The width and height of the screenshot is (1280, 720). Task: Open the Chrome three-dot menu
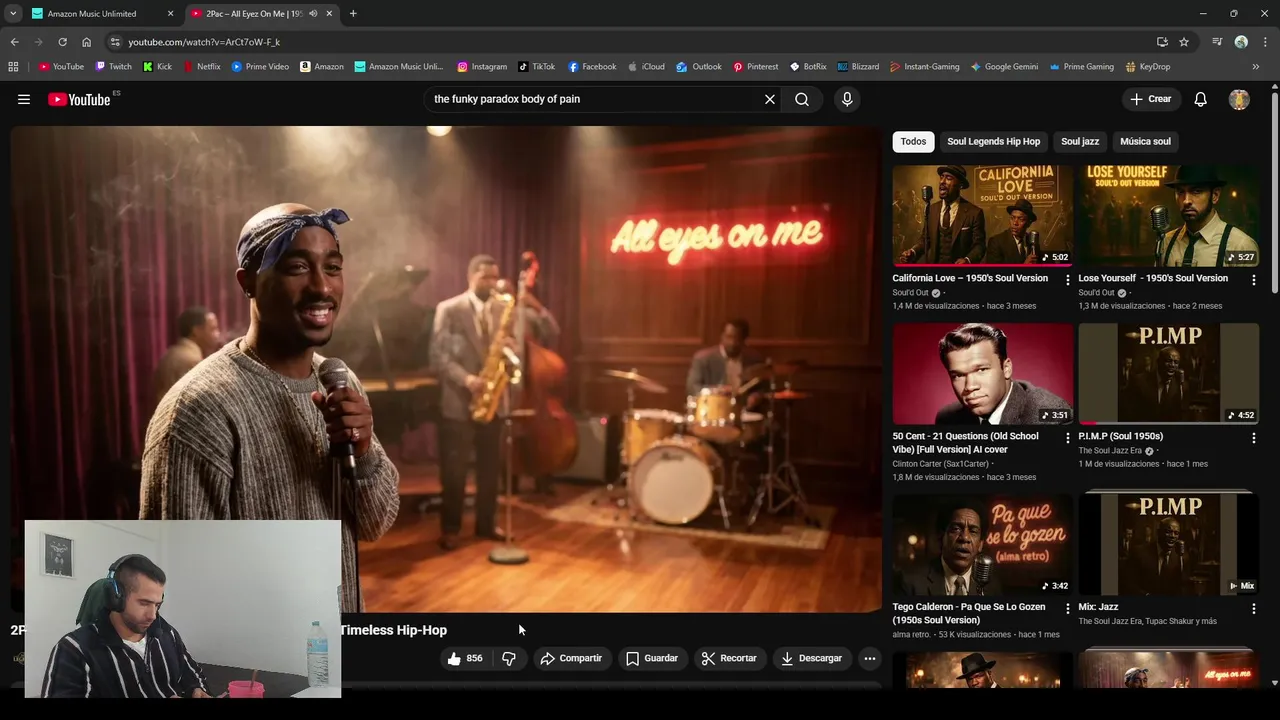click(x=1266, y=42)
